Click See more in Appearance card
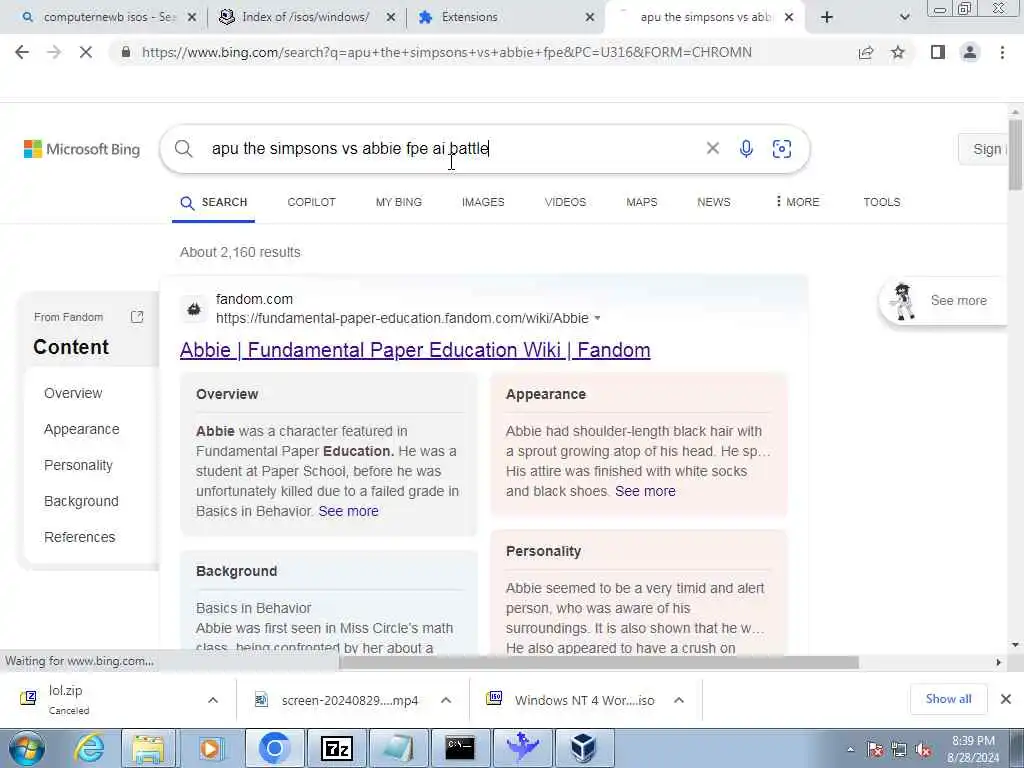 coord(645,490)
